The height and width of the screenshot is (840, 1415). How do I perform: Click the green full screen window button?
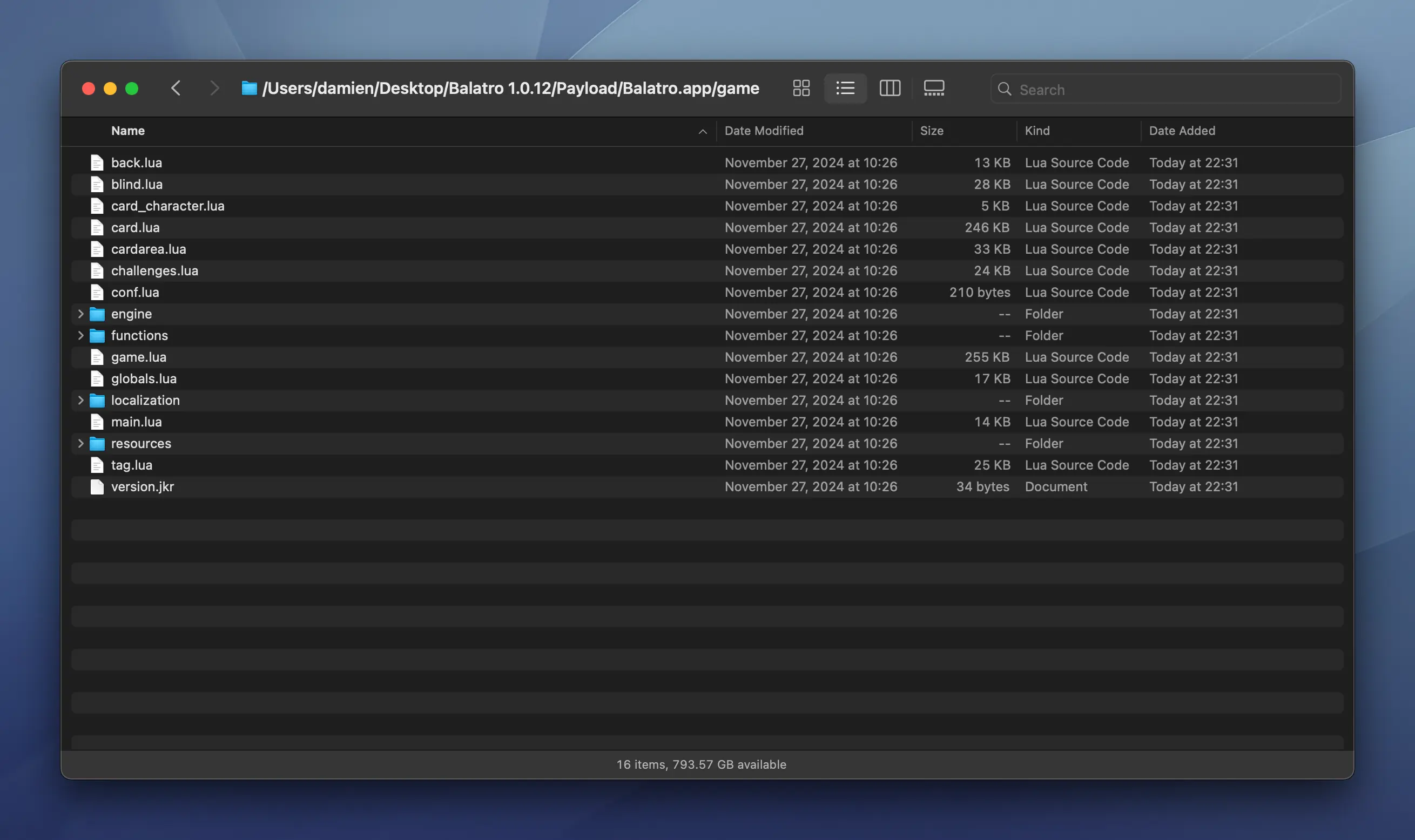point(131,89)
